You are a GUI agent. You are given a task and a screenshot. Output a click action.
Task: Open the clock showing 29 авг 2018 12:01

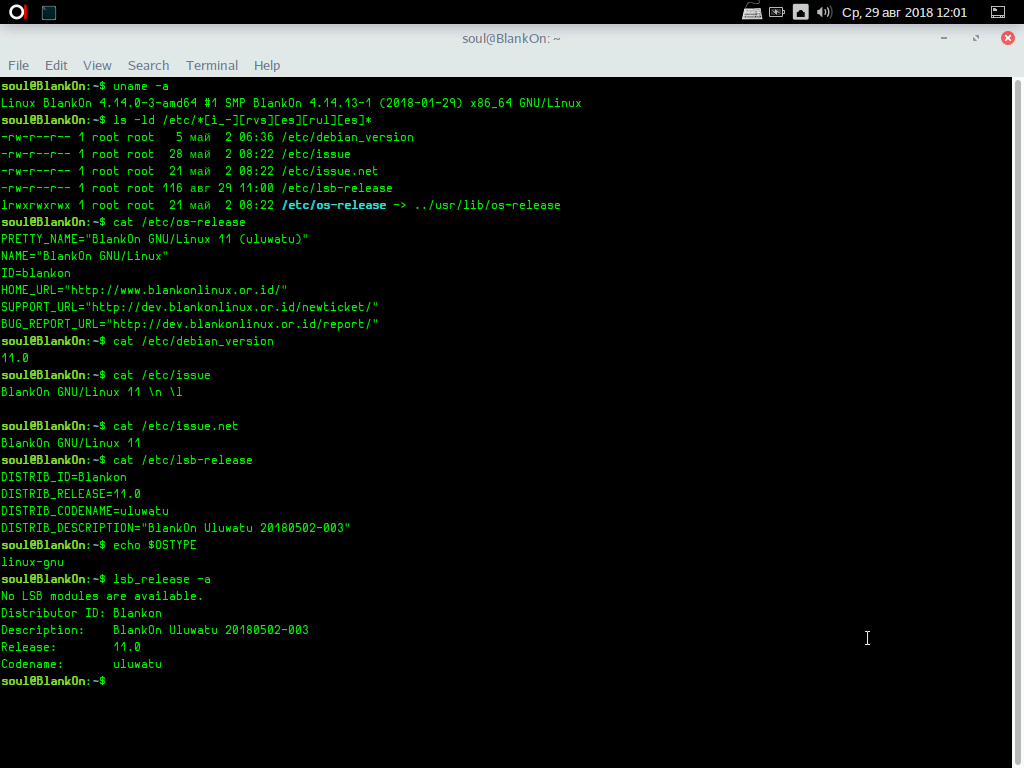904,12
